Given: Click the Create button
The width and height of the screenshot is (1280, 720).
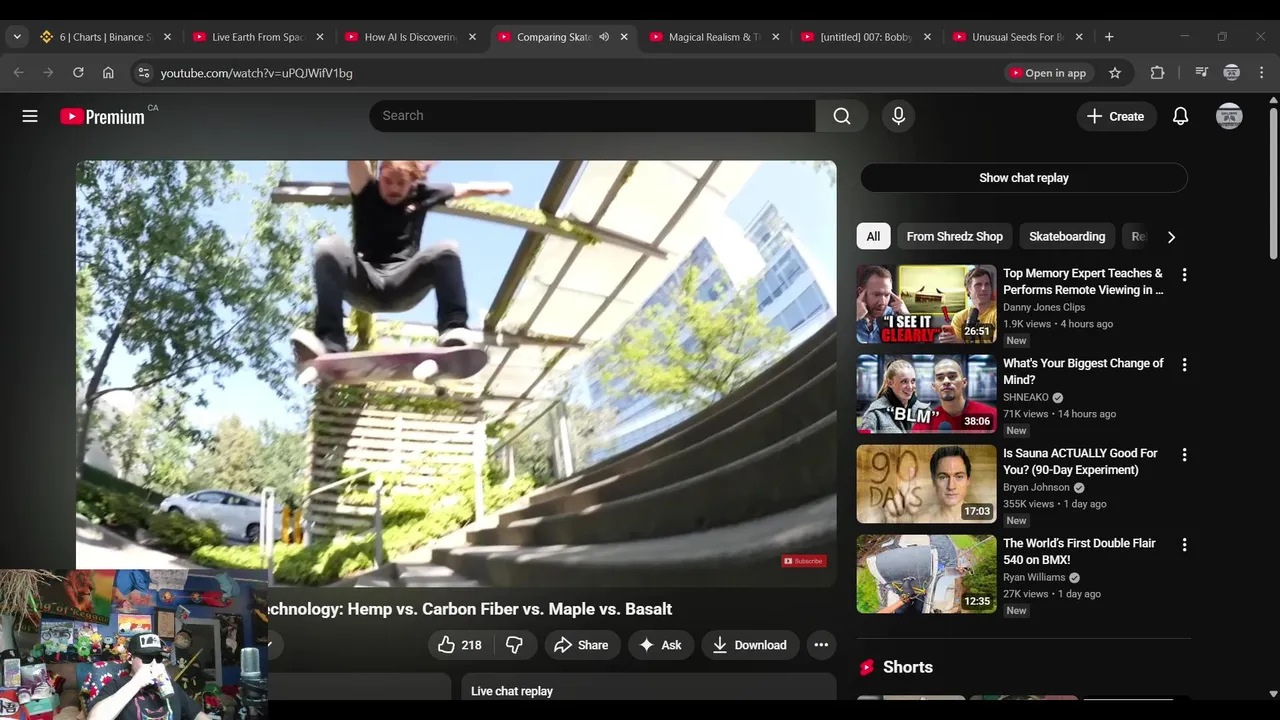Looking at the screenshot, I should coord(1116,116).
